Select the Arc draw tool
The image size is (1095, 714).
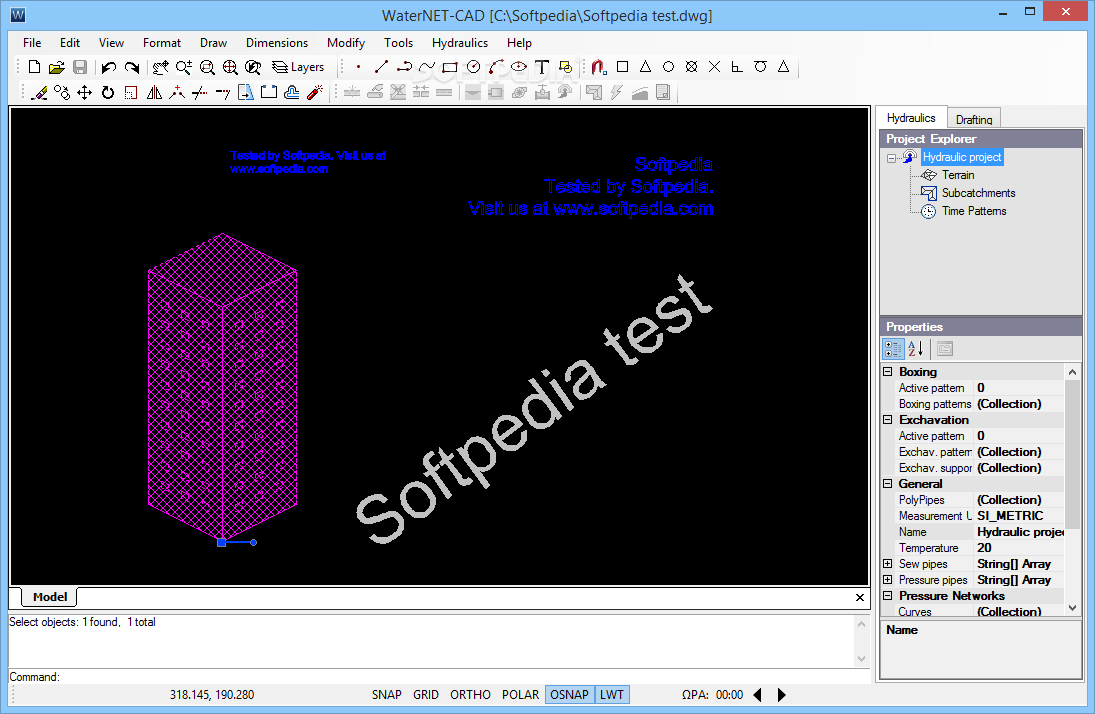coord(496,67)
